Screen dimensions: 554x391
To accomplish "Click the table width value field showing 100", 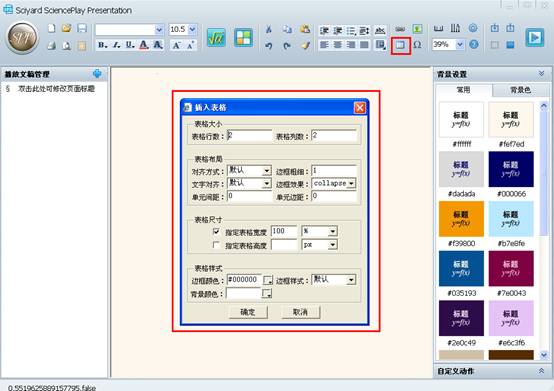I will [x=284, y=231].
